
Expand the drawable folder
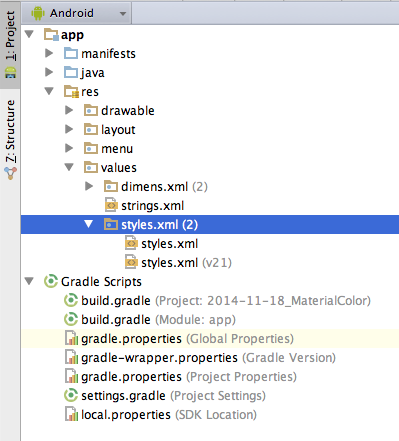coord(69,110)
